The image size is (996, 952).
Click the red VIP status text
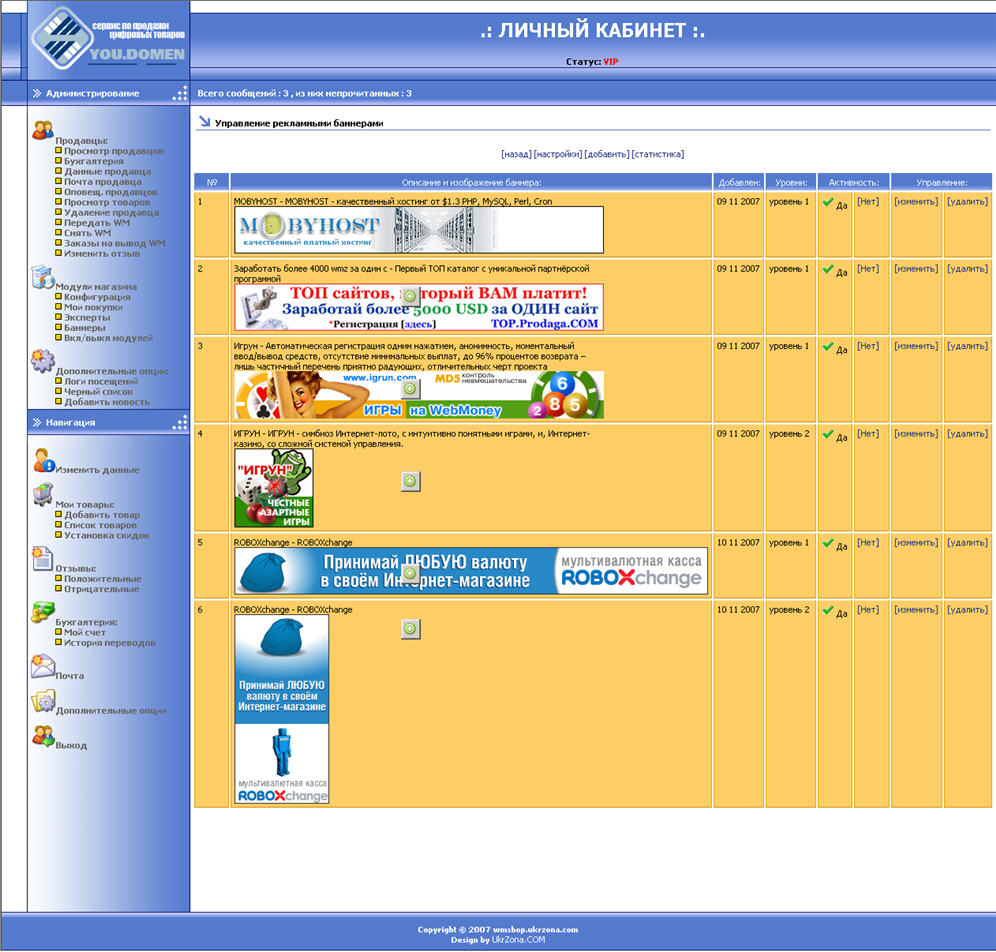[x=610, y=62]
